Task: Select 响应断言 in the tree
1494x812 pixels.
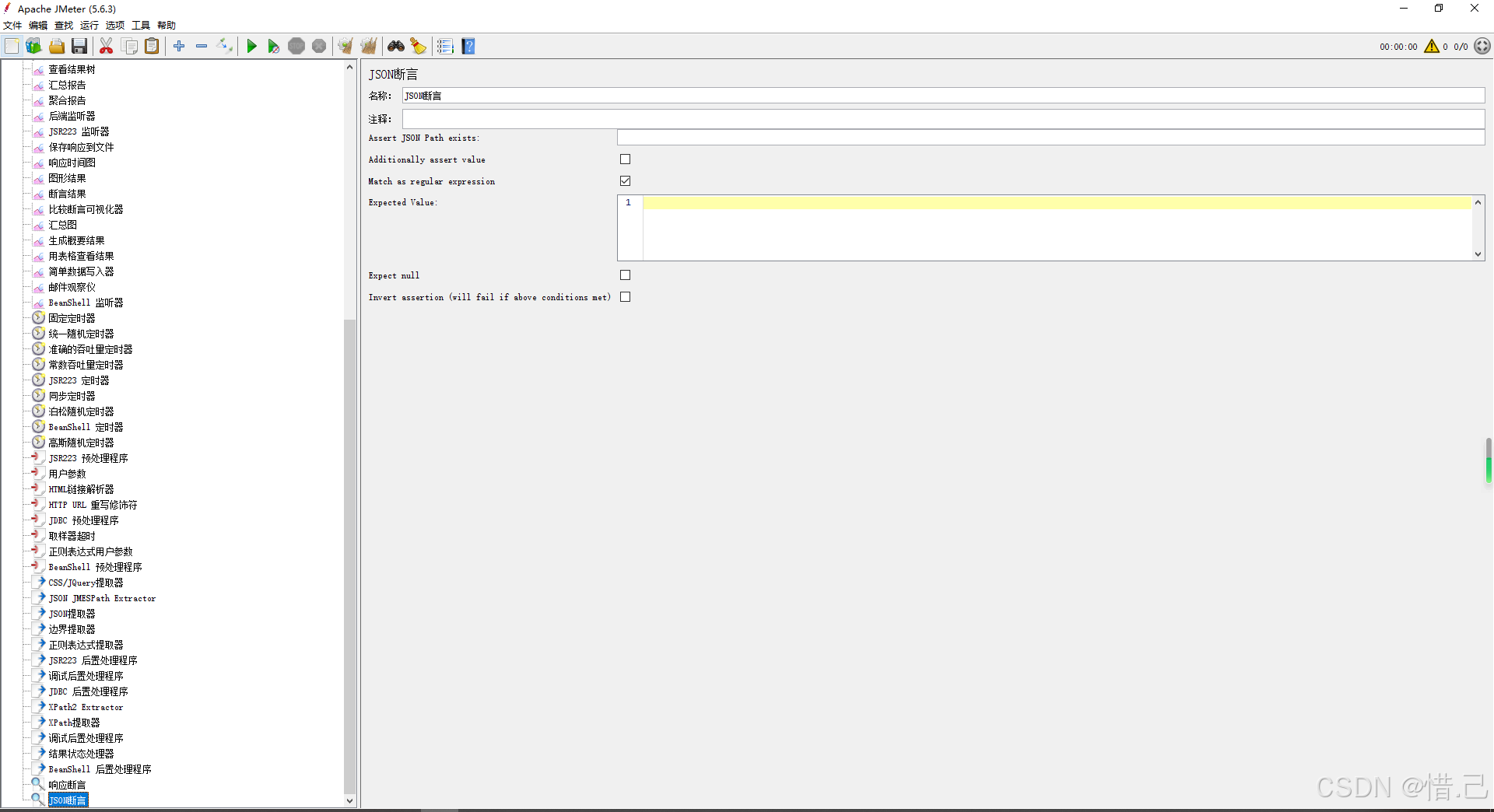Action: point(67,785)
